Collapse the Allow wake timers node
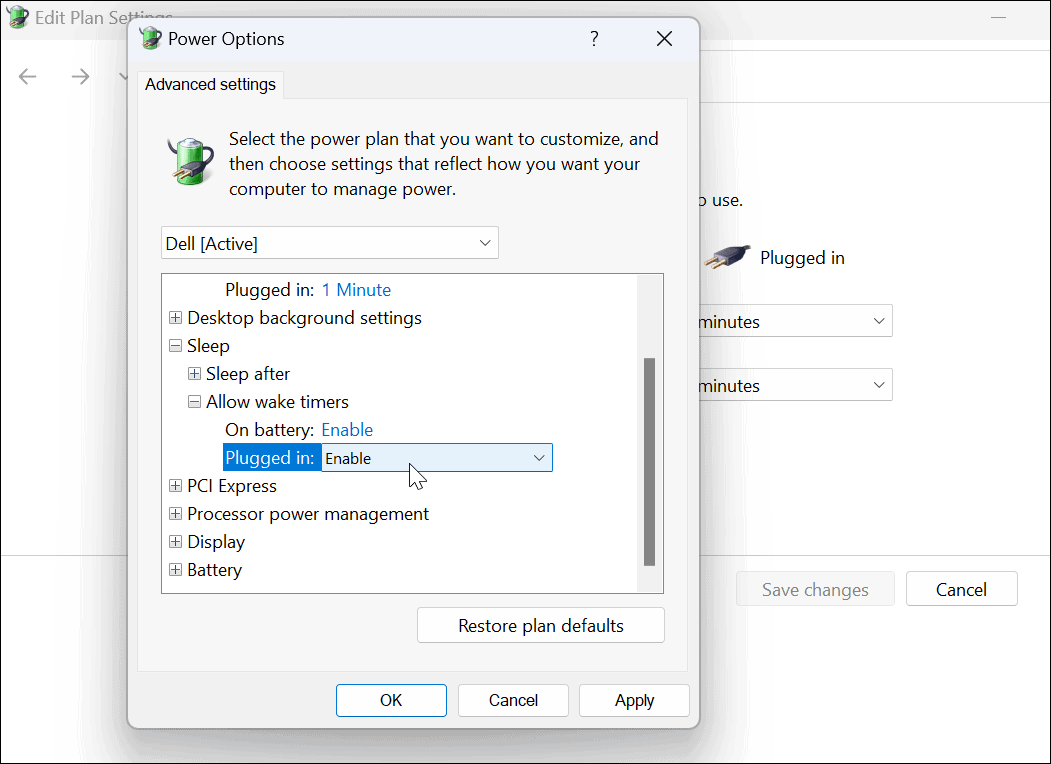The image size is (1051, 764). coord(195,402)
